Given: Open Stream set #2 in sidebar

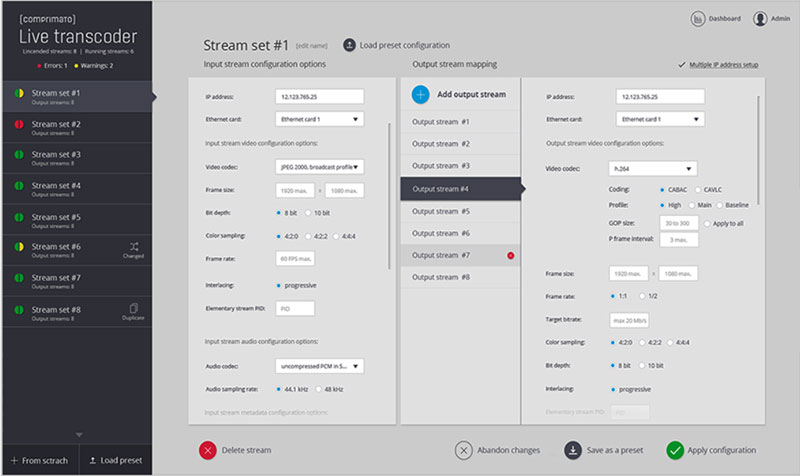Looking at the screenshot, I should click(78, 127).
